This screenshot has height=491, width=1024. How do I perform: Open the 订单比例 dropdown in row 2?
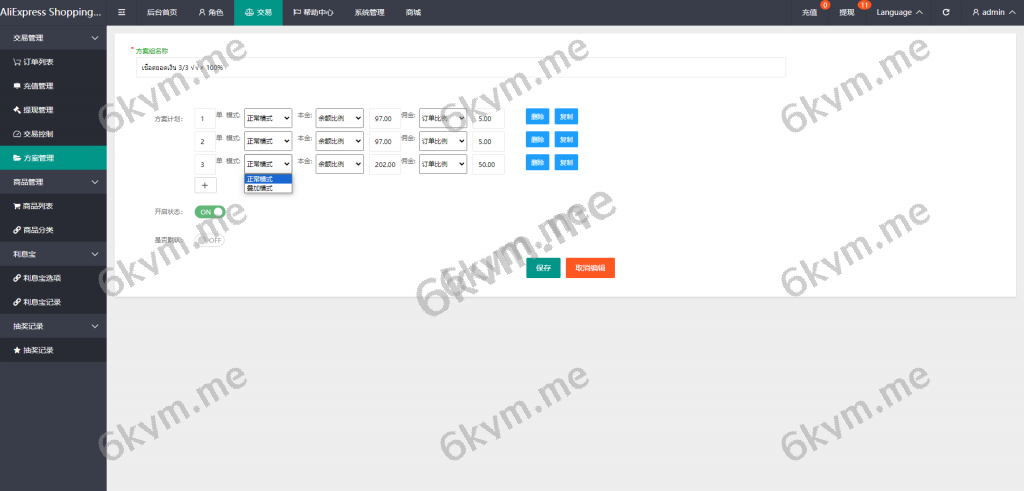pyautogui.click(x=442, y=141)
